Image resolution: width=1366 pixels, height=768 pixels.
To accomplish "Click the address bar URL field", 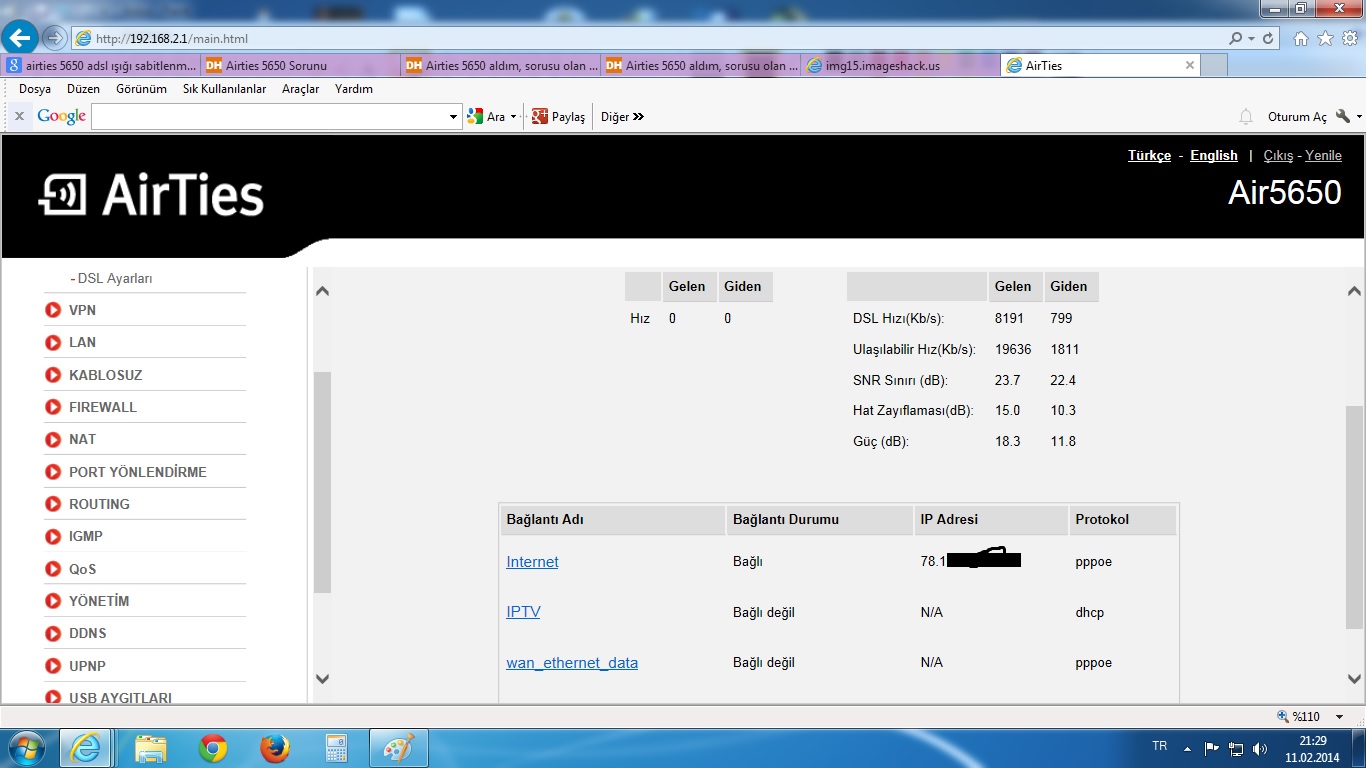I will 650,38.
